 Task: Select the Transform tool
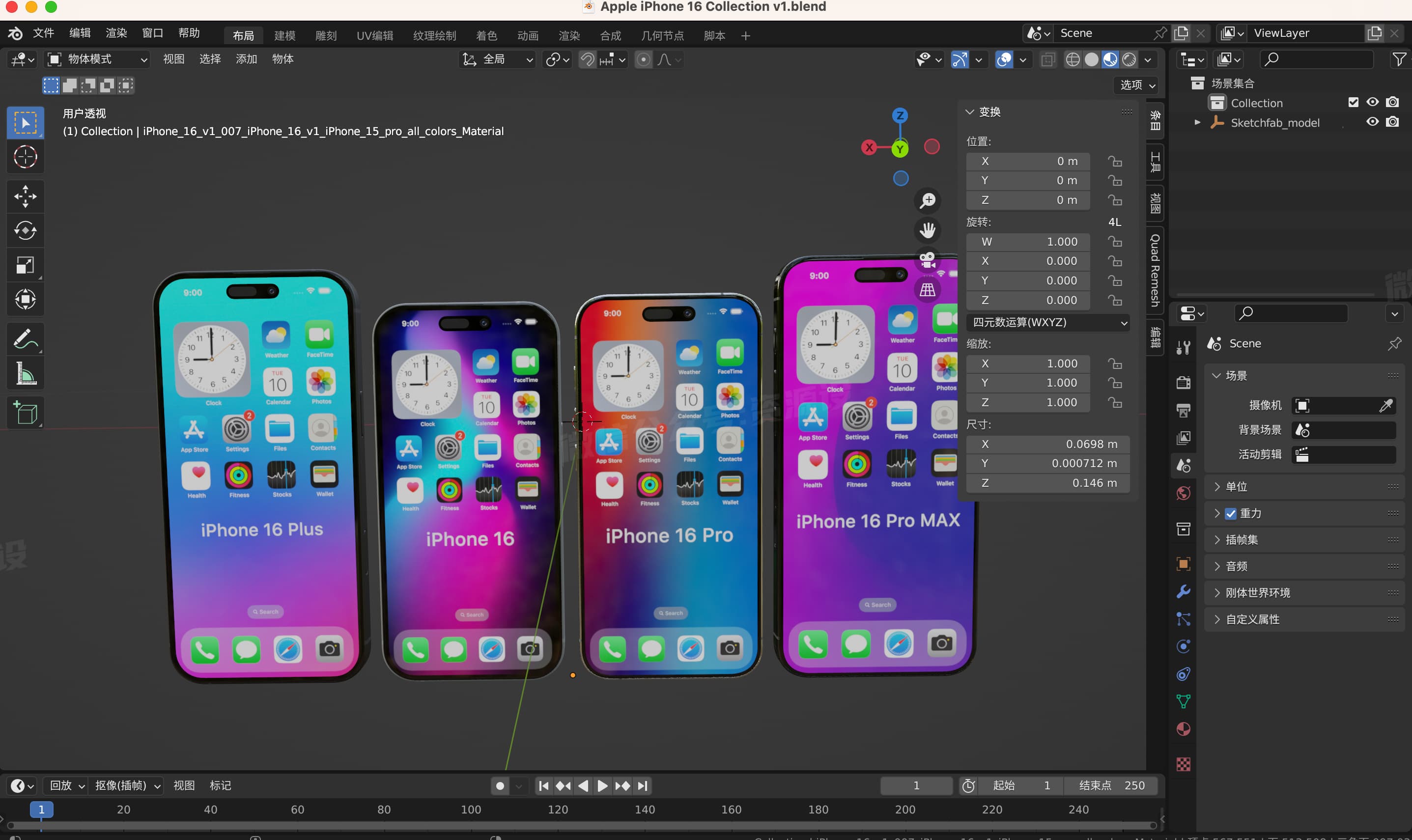pos(26,299)
